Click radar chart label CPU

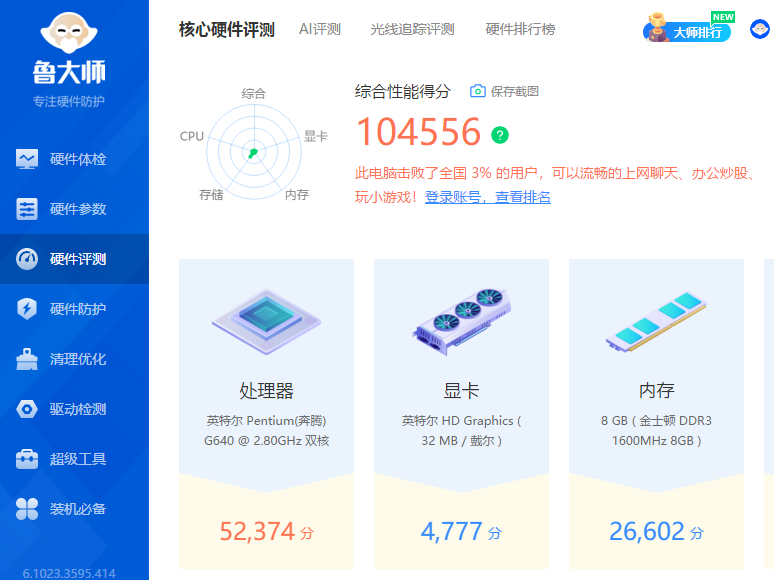point(192,136)
